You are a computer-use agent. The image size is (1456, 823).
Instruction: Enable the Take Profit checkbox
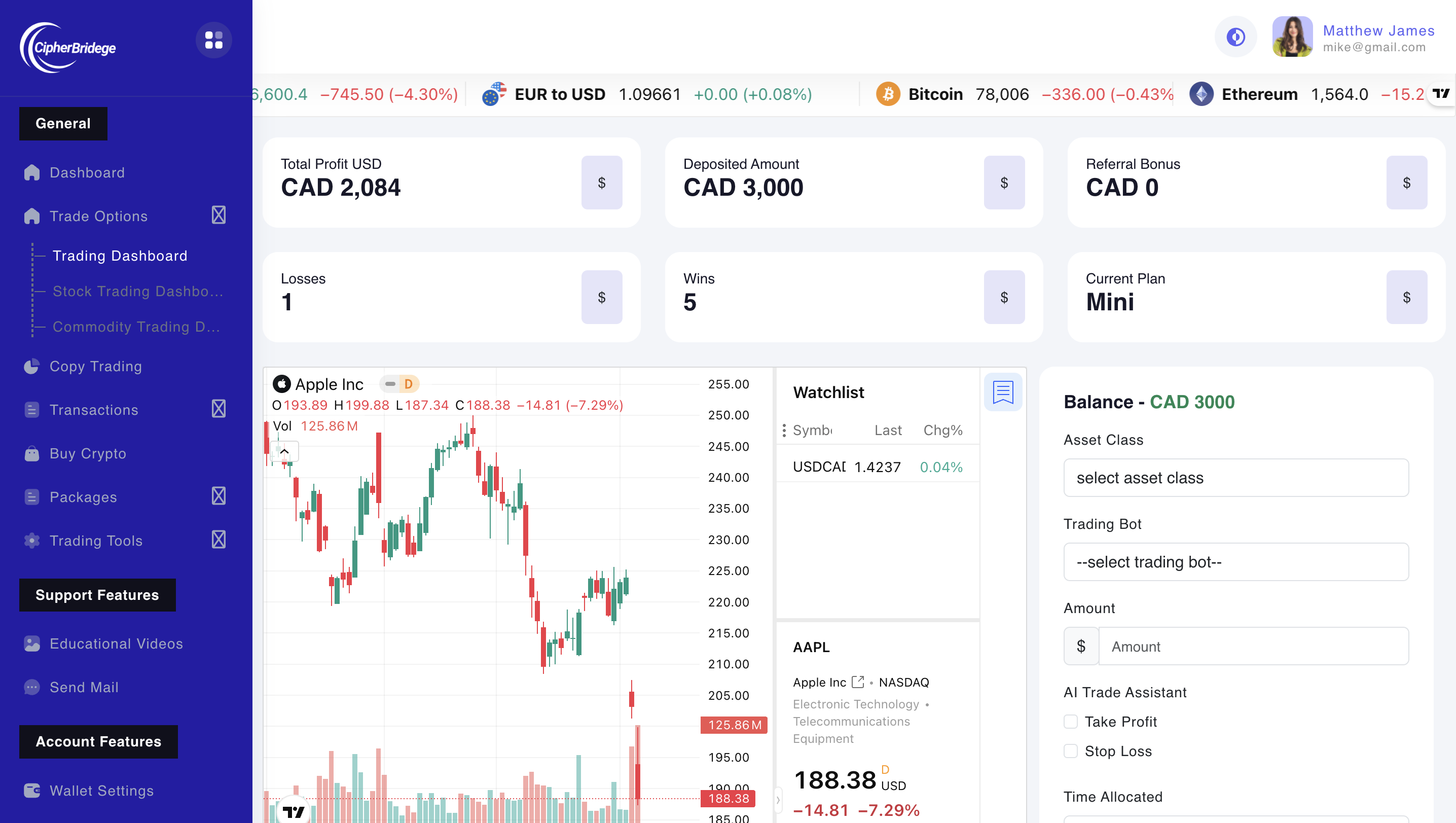(1071, 722)
